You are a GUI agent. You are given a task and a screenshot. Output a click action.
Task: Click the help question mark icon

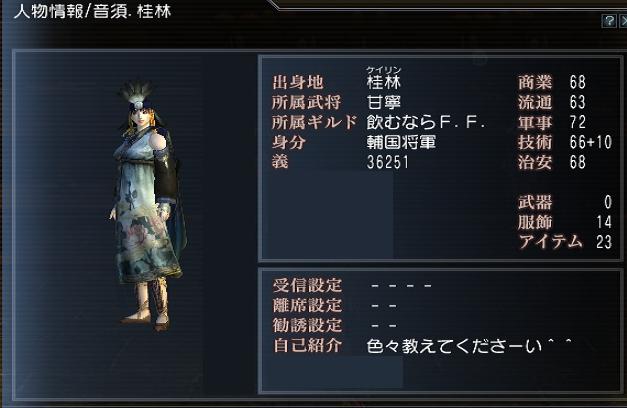coord(609,21)
